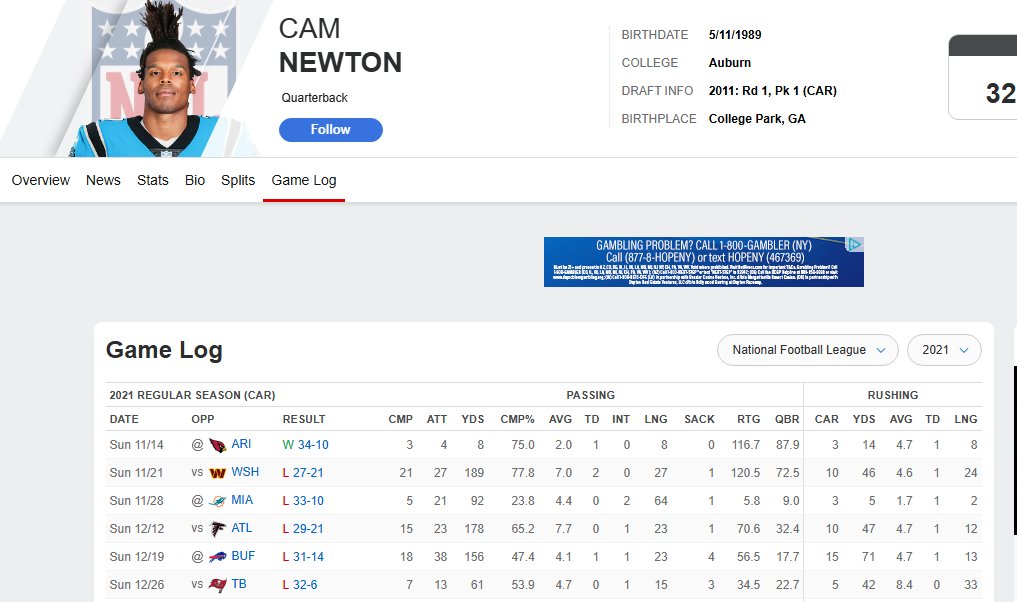Screen dimensions: 1017x602
Task: Click the Miami Dolphins team logo
Action: pos(217,501)
